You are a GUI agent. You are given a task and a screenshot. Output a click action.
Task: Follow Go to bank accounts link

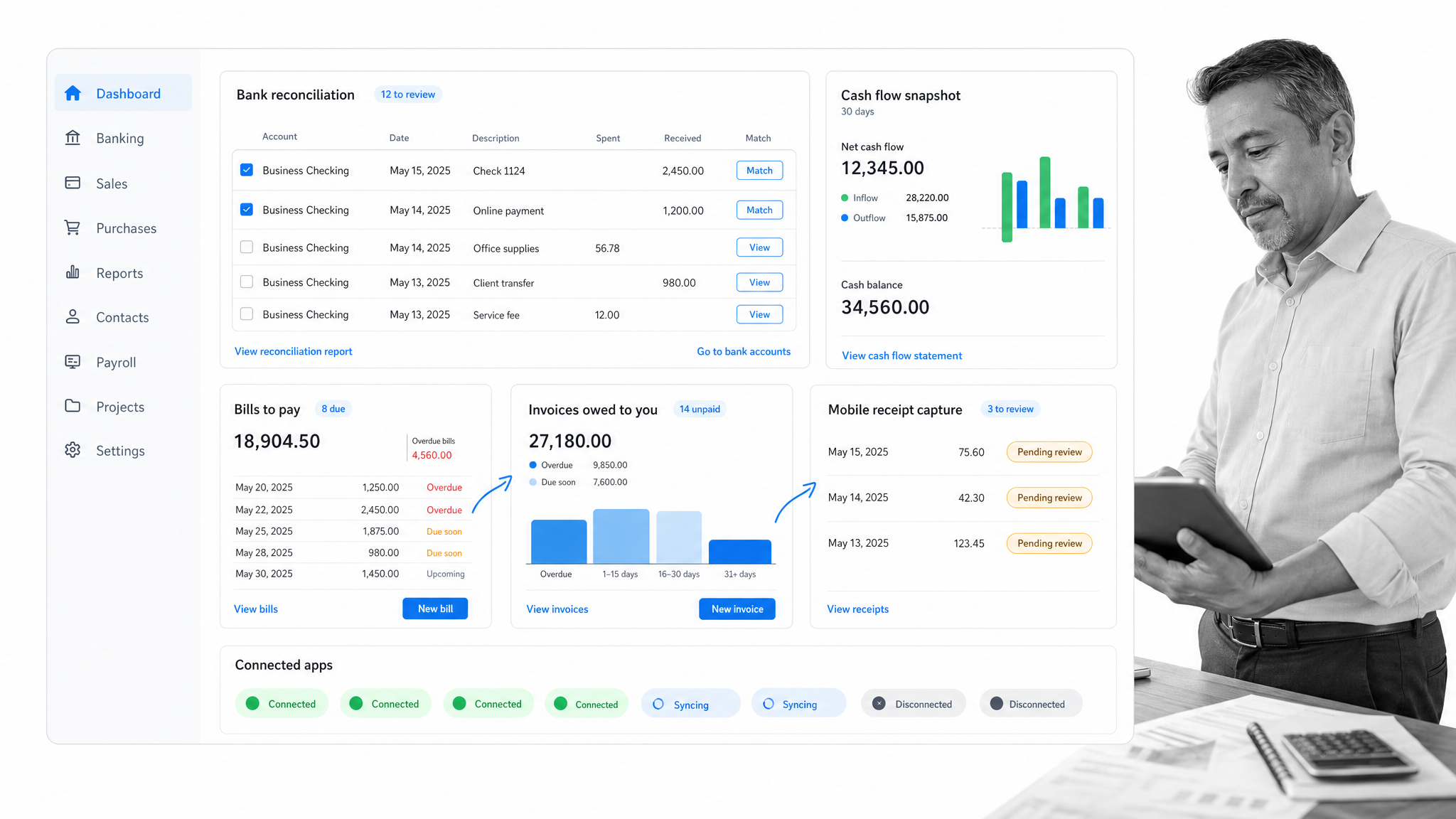coord(744,351)
